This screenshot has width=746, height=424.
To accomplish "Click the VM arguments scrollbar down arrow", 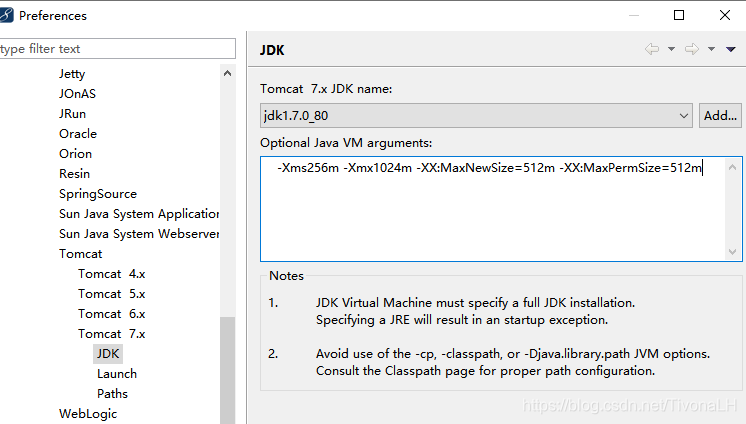I will [733, 252].
